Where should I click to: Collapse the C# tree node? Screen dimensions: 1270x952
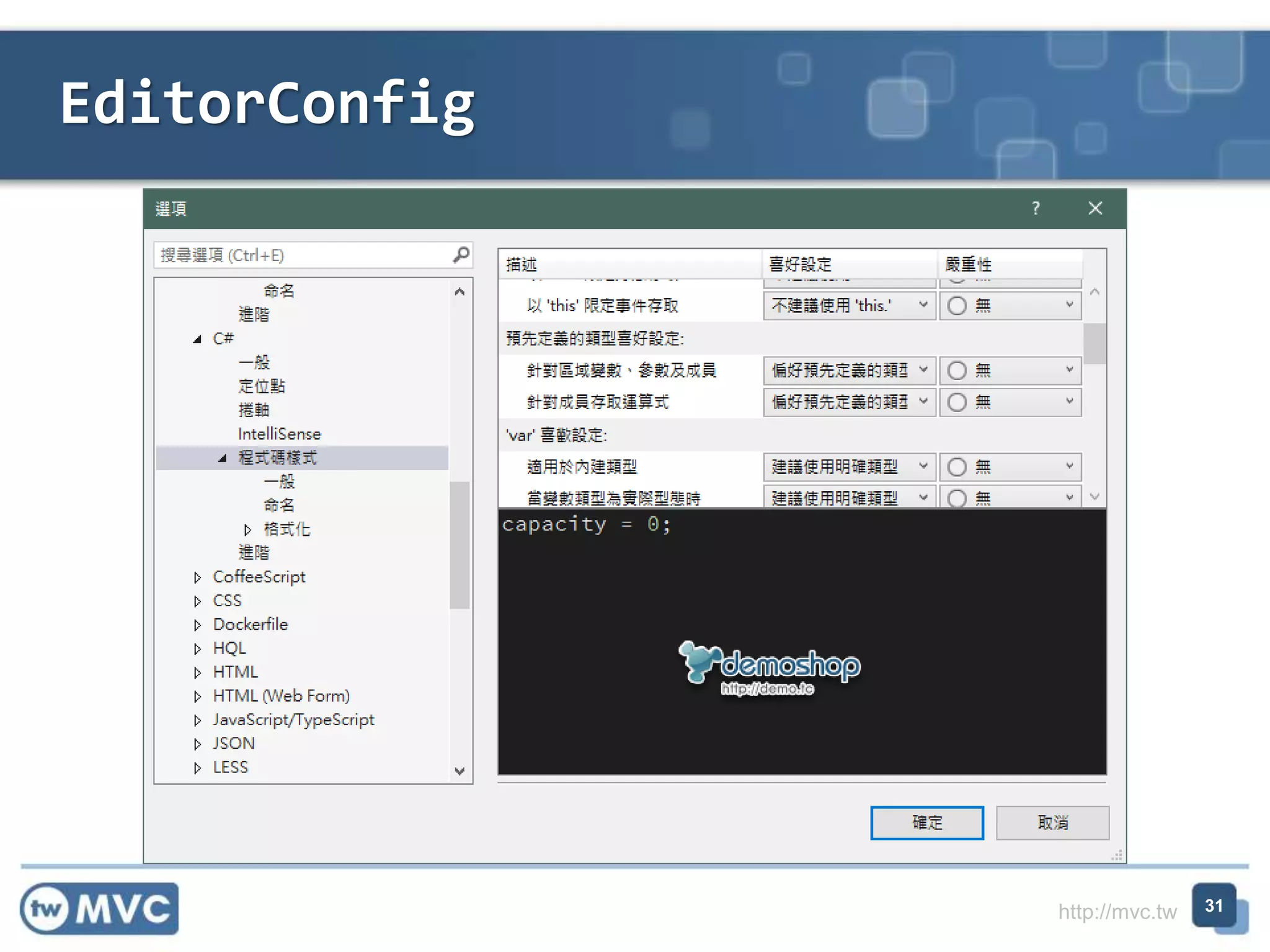(197, 339)
